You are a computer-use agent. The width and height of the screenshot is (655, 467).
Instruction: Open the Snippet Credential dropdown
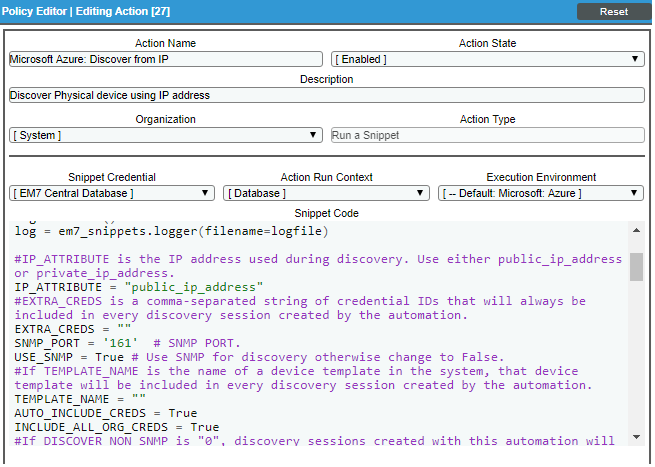pyautogui.click(x=111, y=192)
